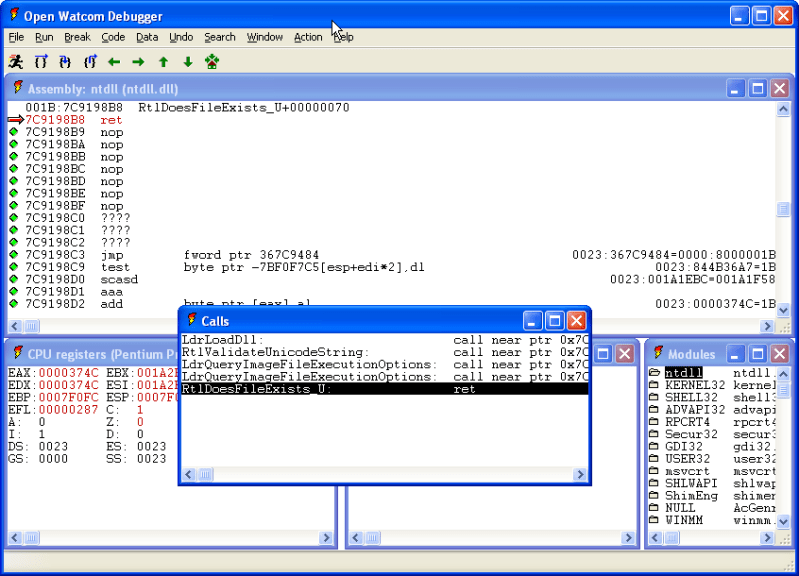Select RtlValidateUnicodeString row in Calls window
This screenshot has width=799, height=576.
coord(385,352)
